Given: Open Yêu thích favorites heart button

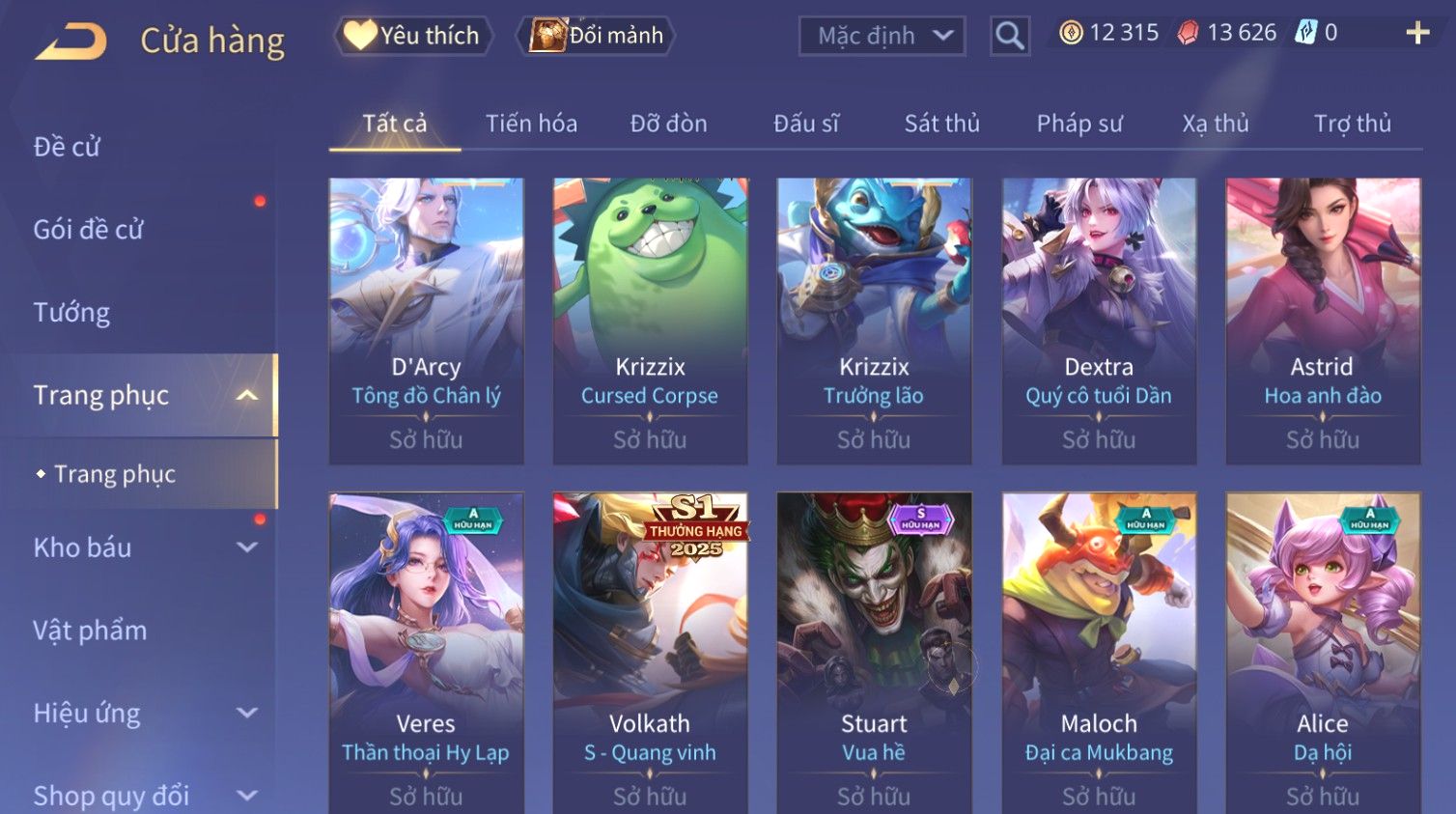Looking at the screenshot, I should click(413, 36).
